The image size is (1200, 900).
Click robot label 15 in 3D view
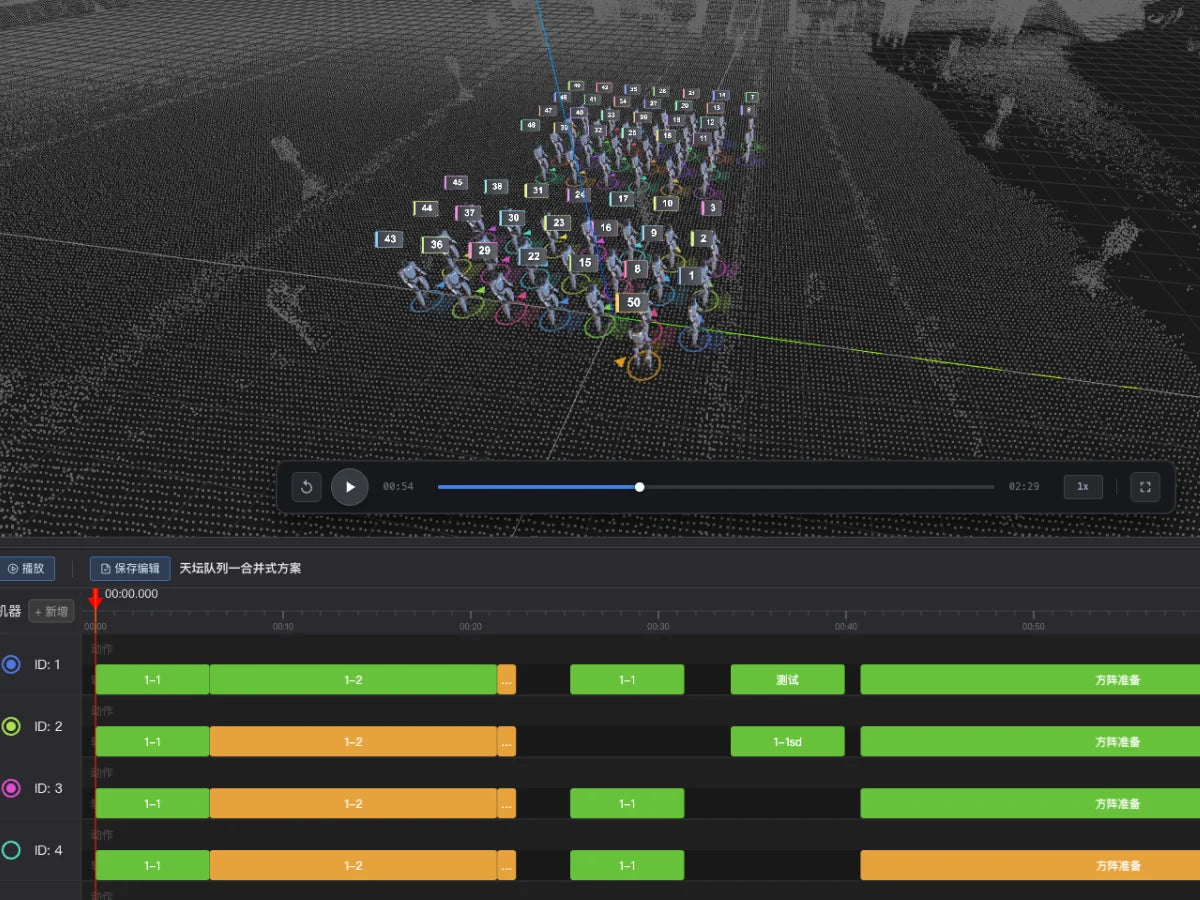[x=584, y=263]
